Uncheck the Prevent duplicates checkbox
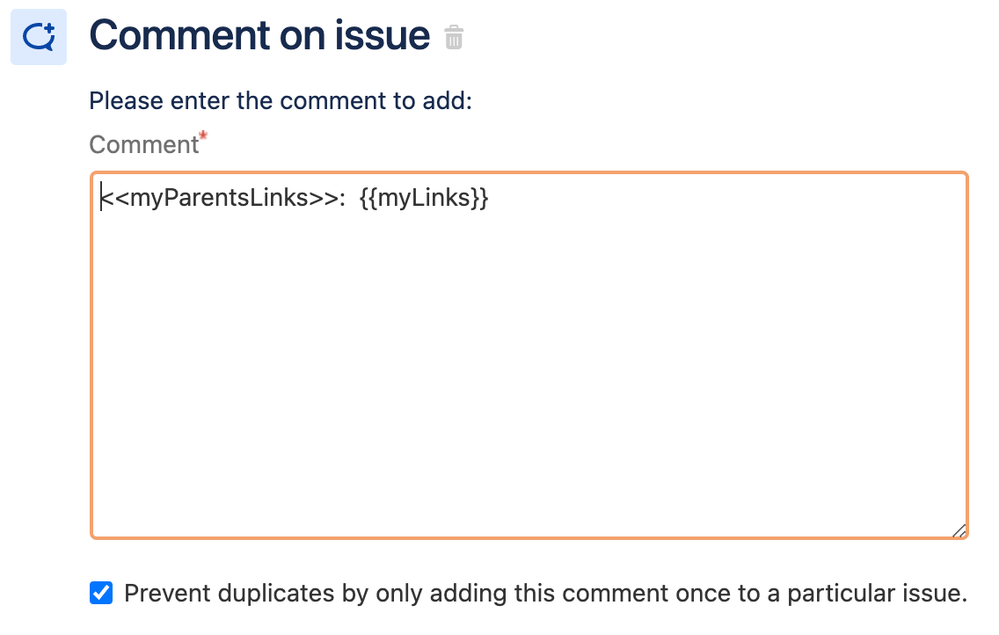 click(101, 592)
